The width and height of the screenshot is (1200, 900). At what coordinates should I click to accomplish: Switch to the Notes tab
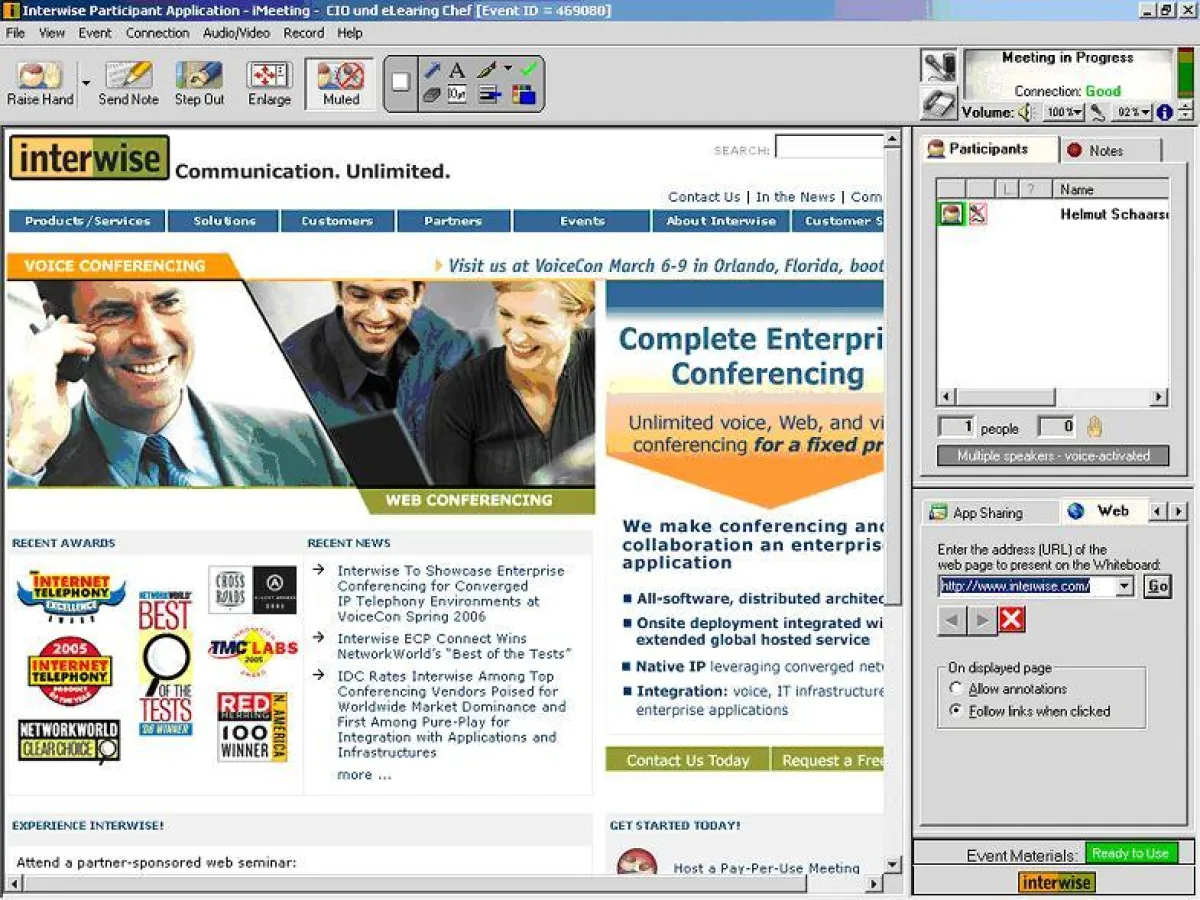(x=1111, y=149)
